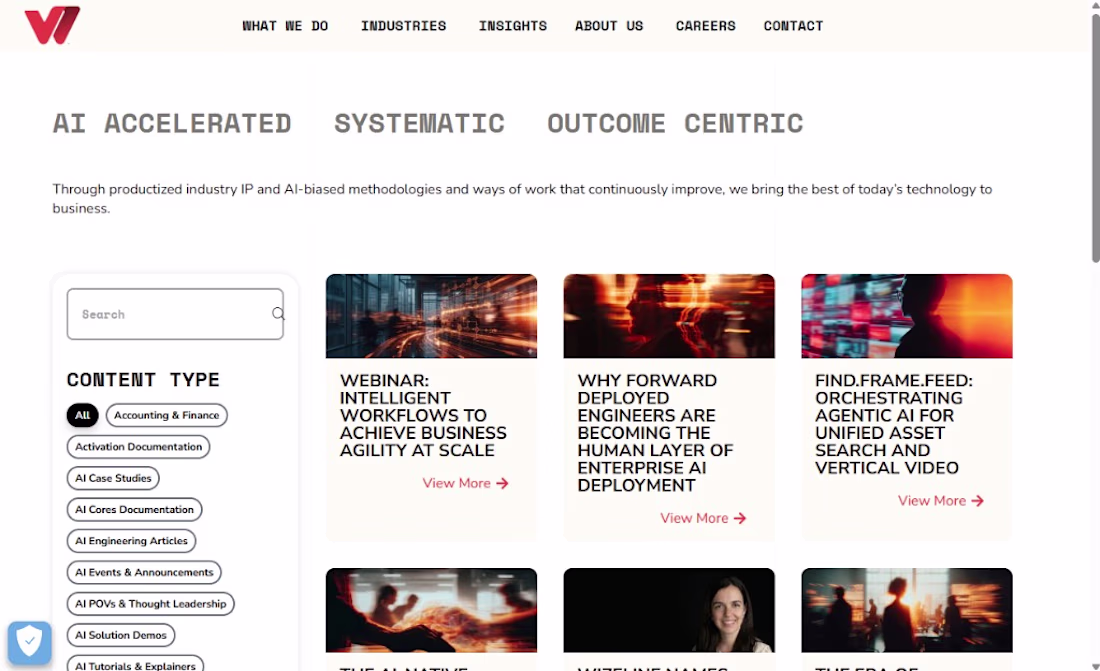Open Why Forward Deployed Engineers article title
The image size is (1100, 671).
click(x=655, y=432)
